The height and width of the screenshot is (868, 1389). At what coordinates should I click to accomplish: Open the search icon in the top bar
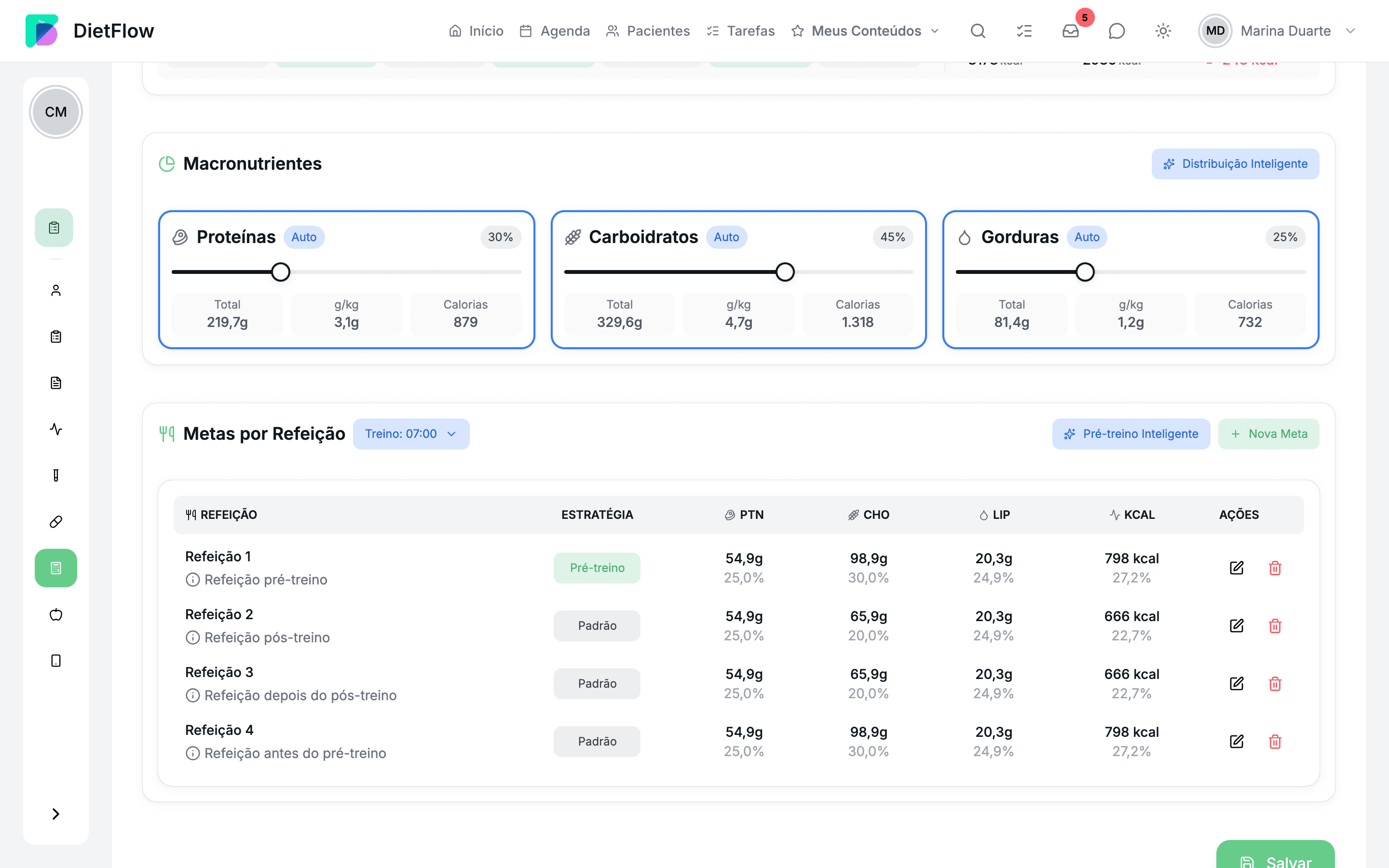[x=978, y=31]
